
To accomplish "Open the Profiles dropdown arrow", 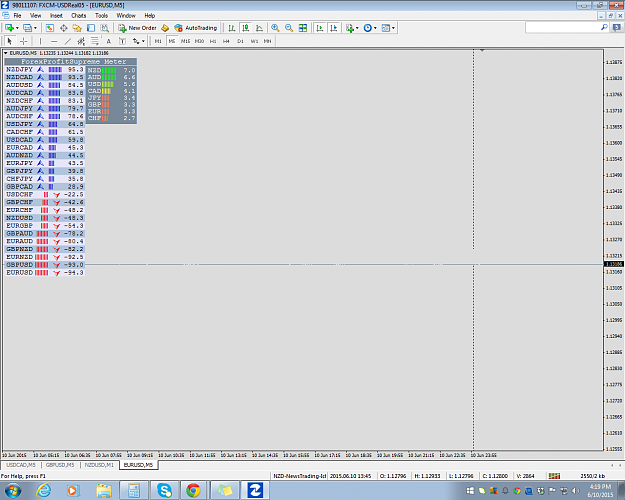I will click(35, 28).
